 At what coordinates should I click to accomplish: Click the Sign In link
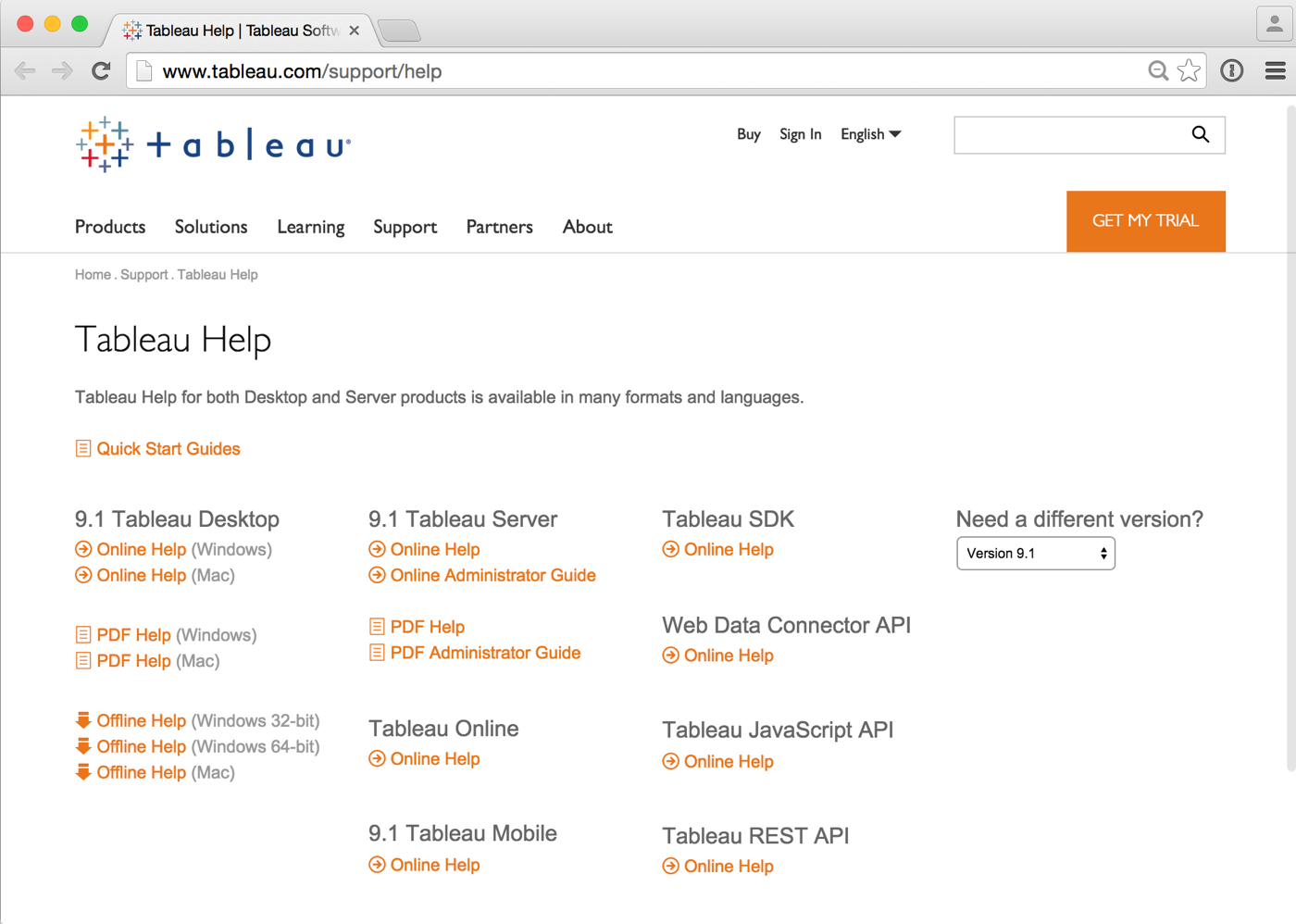(801, 134)
